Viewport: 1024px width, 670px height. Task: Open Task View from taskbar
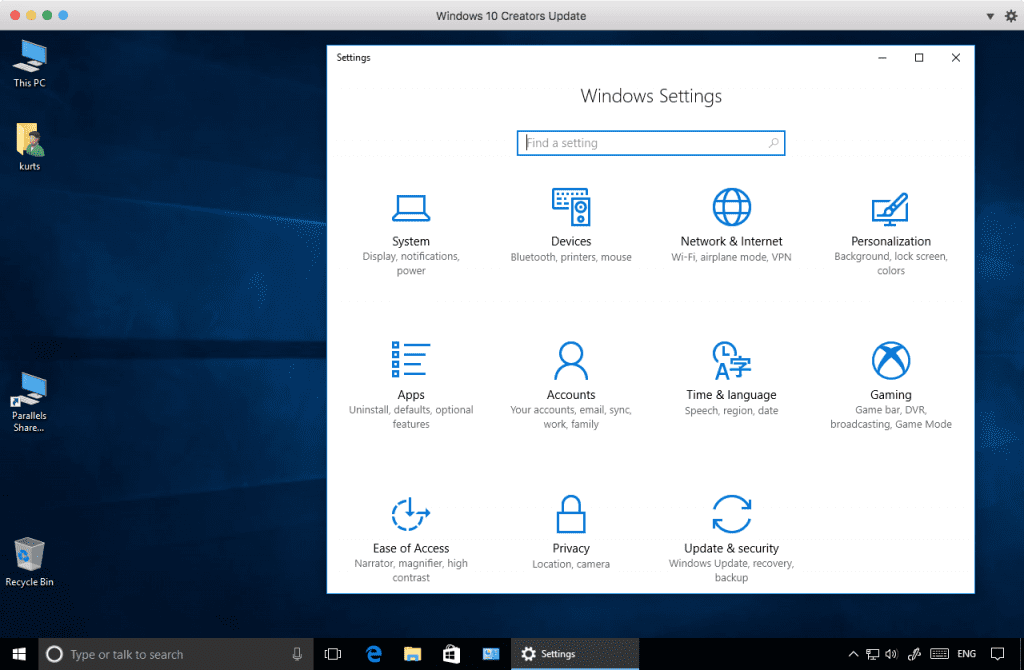coord(333,654)
